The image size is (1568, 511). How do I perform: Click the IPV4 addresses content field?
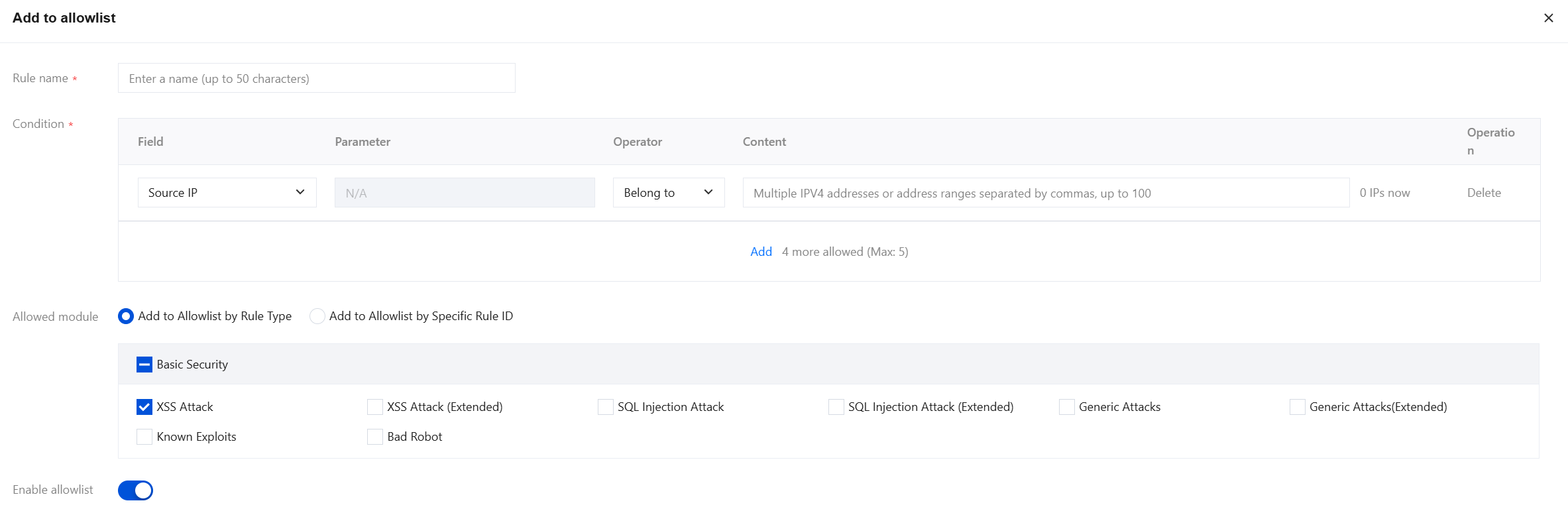(x=1045, y=193)
